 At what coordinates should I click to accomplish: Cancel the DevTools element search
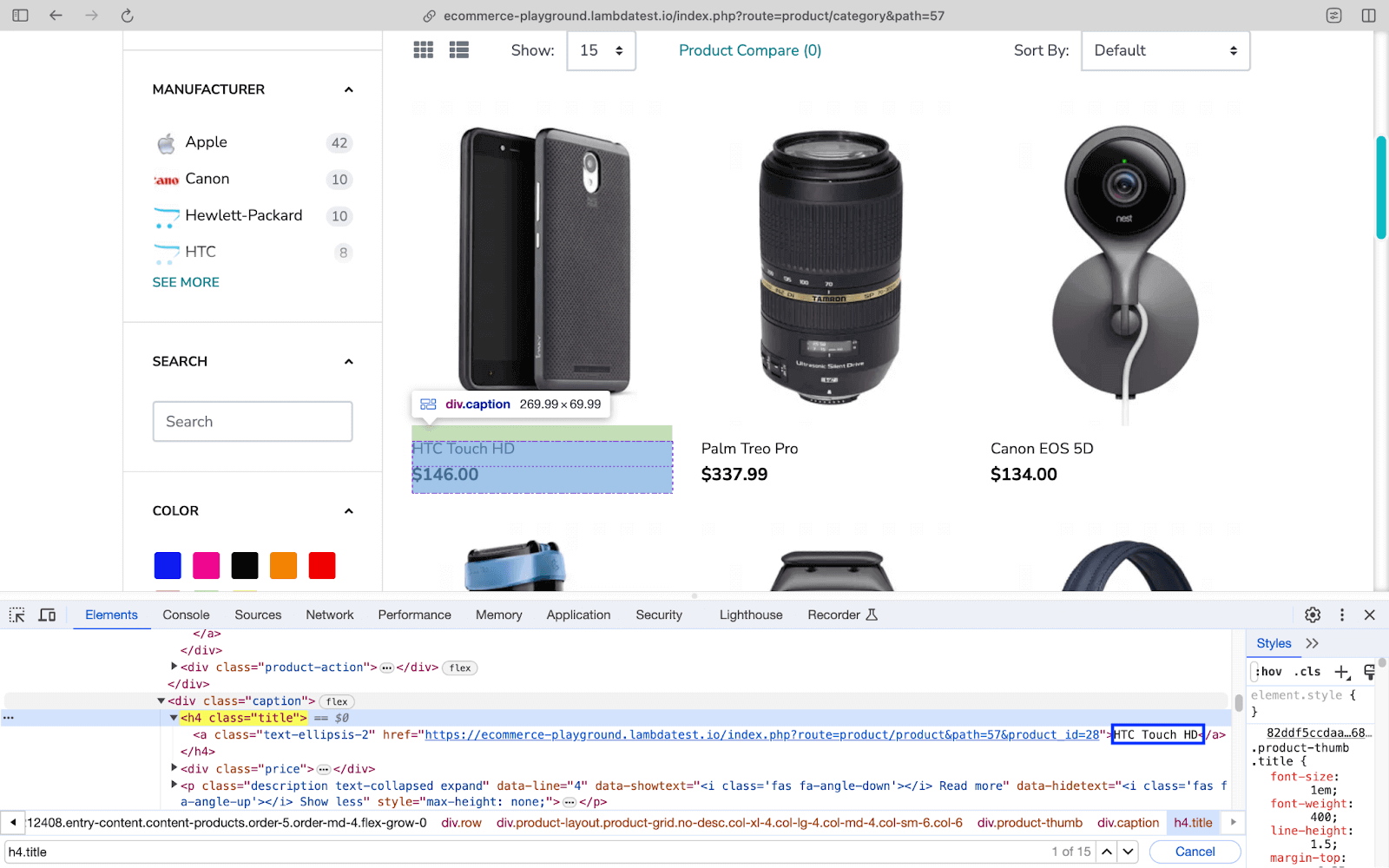(x=1195, y=852)
